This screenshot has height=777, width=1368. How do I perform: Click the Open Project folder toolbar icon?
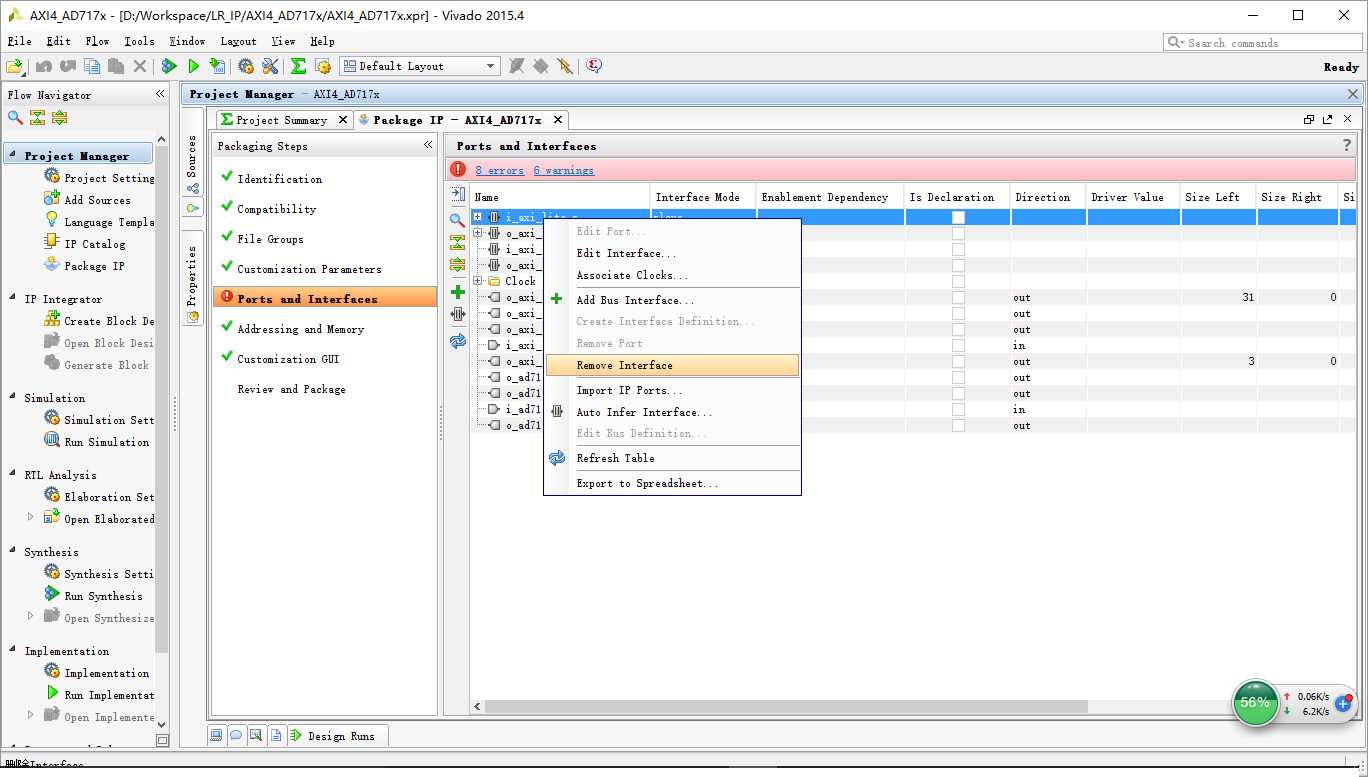tap(14, 66)
